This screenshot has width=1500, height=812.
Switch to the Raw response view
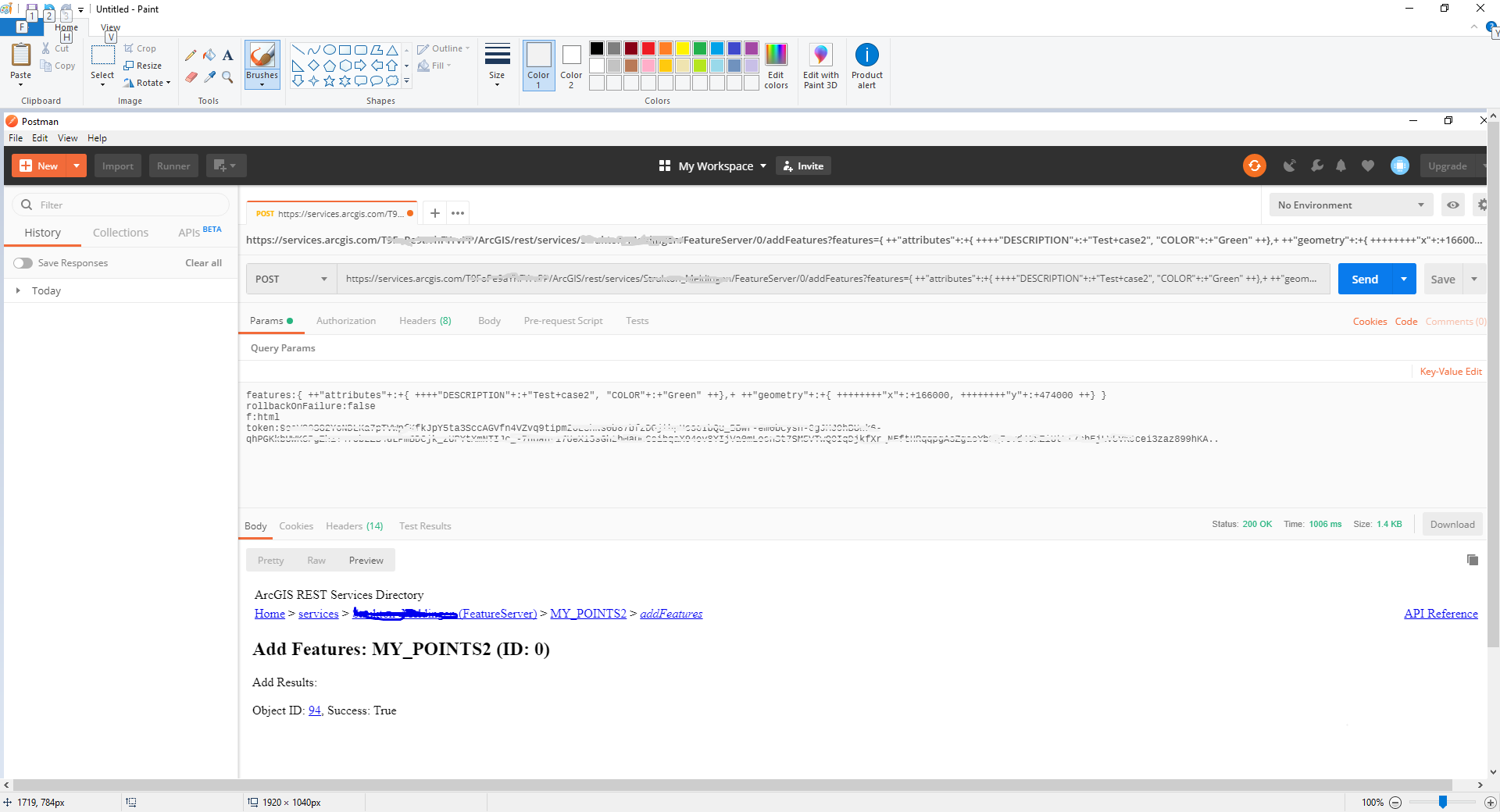click(316, 561)
